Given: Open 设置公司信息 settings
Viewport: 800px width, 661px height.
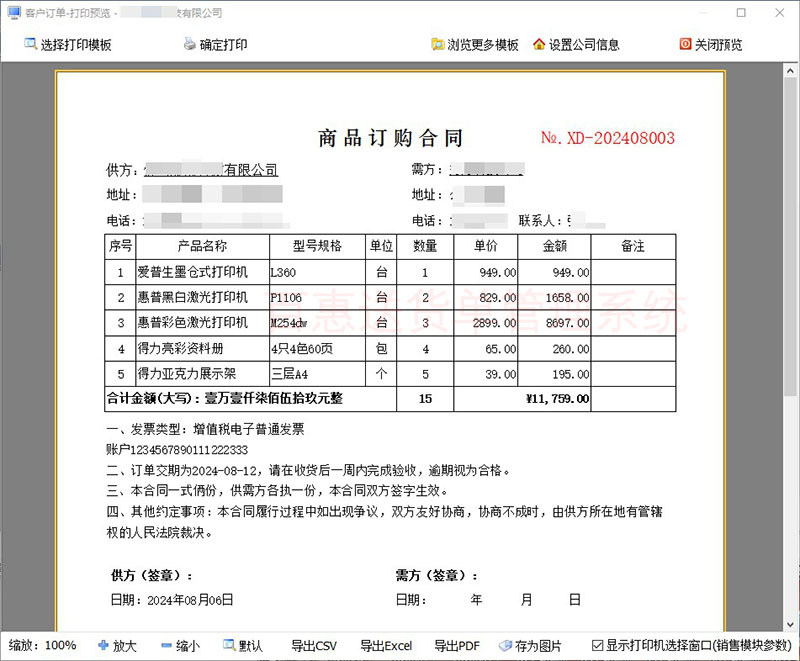Looking at the screenshot, I should 576,44.
